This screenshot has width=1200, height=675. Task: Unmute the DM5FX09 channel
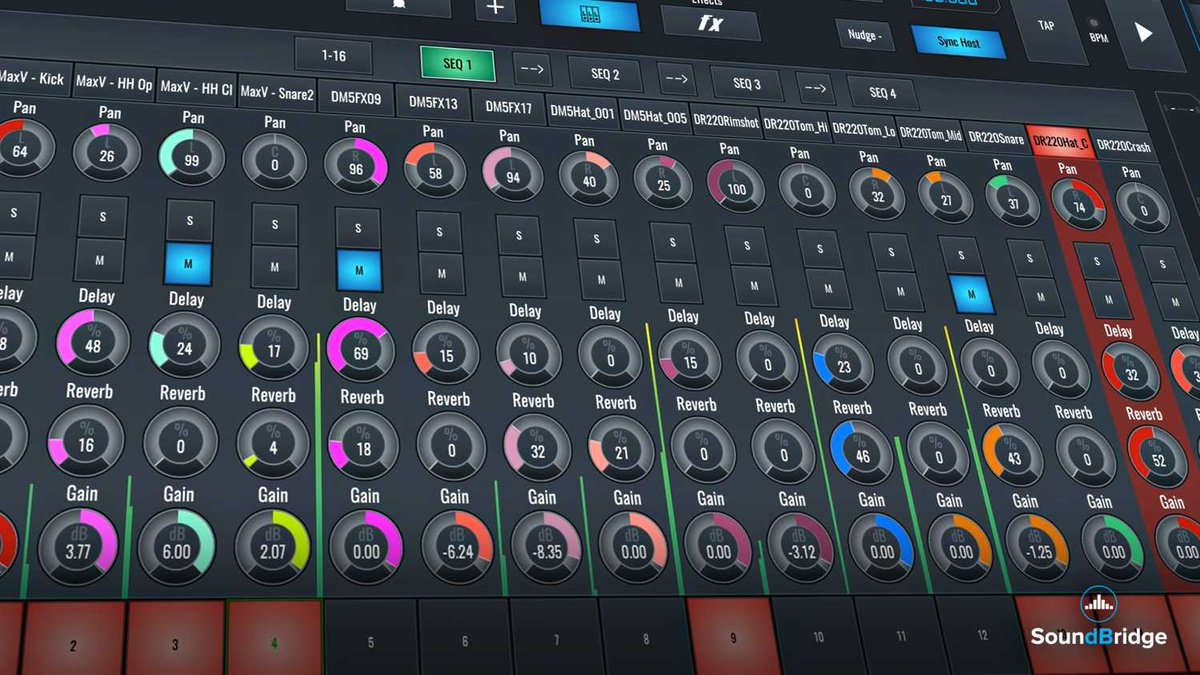[x=358, y=271]
